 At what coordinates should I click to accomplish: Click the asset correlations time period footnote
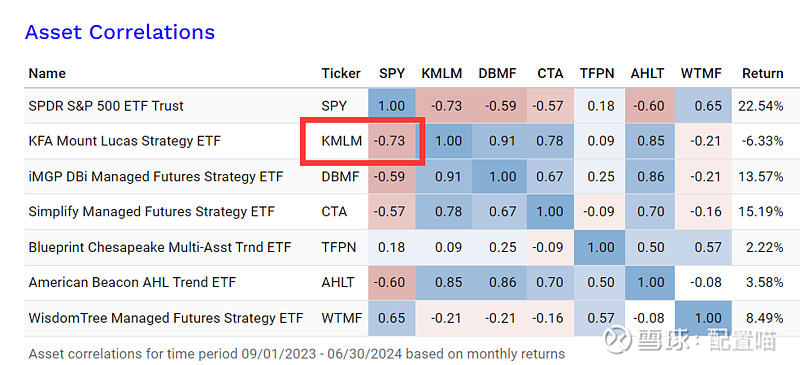pyautogui.click(x=297, y=354)
